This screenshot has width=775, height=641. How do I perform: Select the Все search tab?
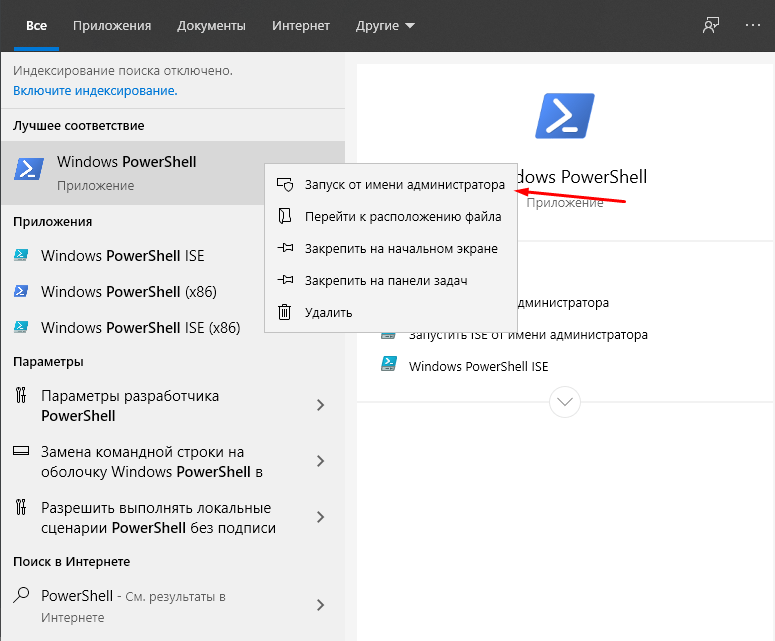pyautogui.click(x=37, y=26)
